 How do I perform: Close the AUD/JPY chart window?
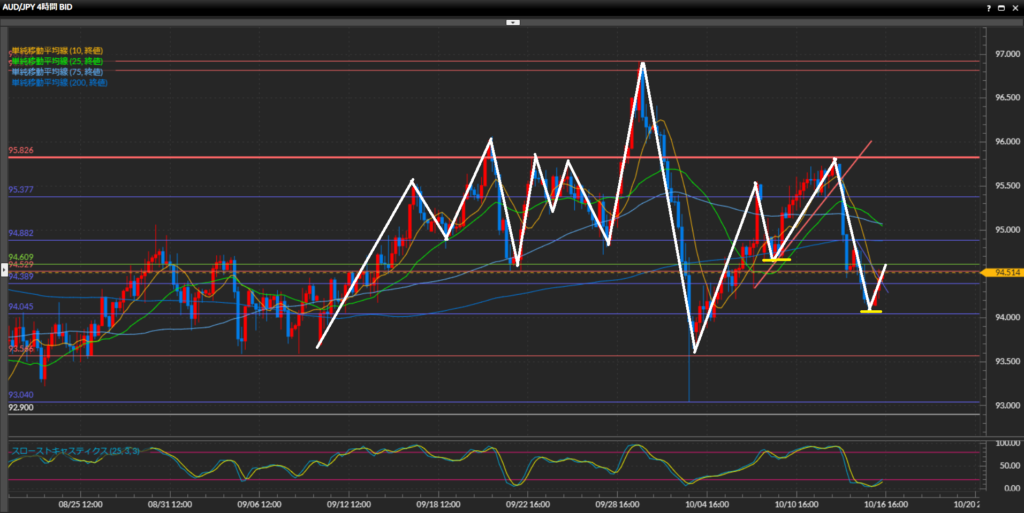(x=1015, y=6)
